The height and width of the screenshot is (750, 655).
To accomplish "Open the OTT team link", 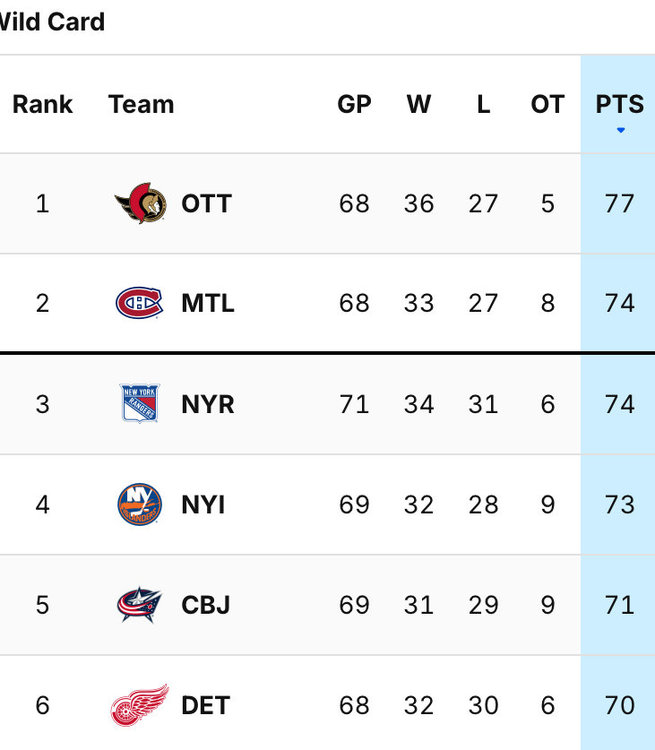I will tap(206, 203).
